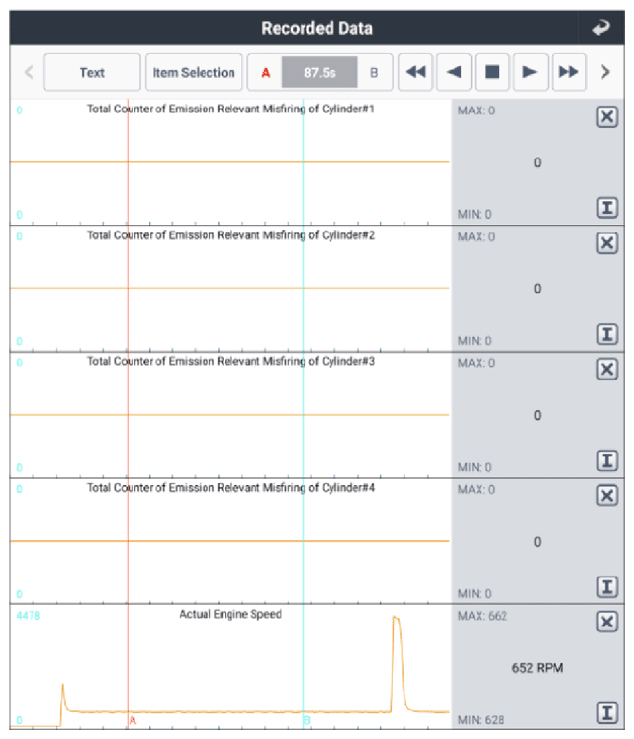Click MAX: 662 engine speed label
The width and height of the screenshot is (634, 739).
(482, 616)
